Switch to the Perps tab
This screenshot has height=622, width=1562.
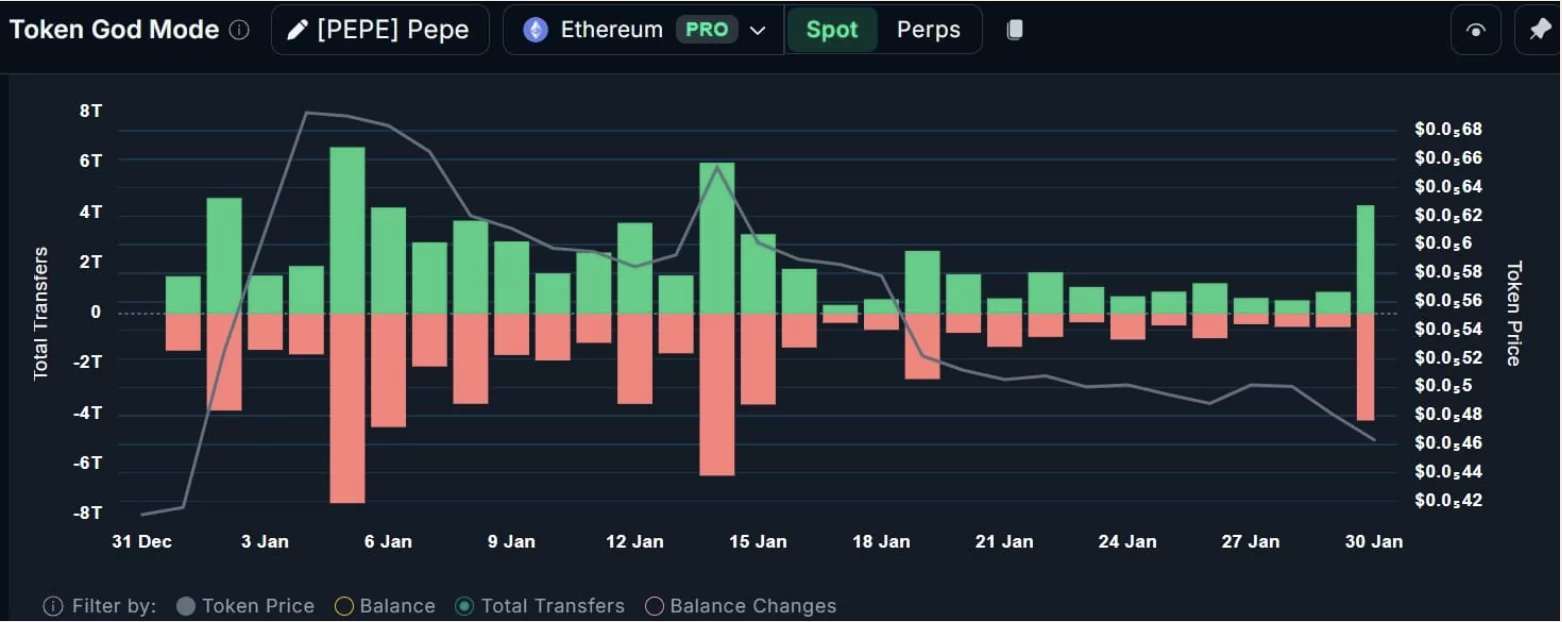[x=928, y=30]
